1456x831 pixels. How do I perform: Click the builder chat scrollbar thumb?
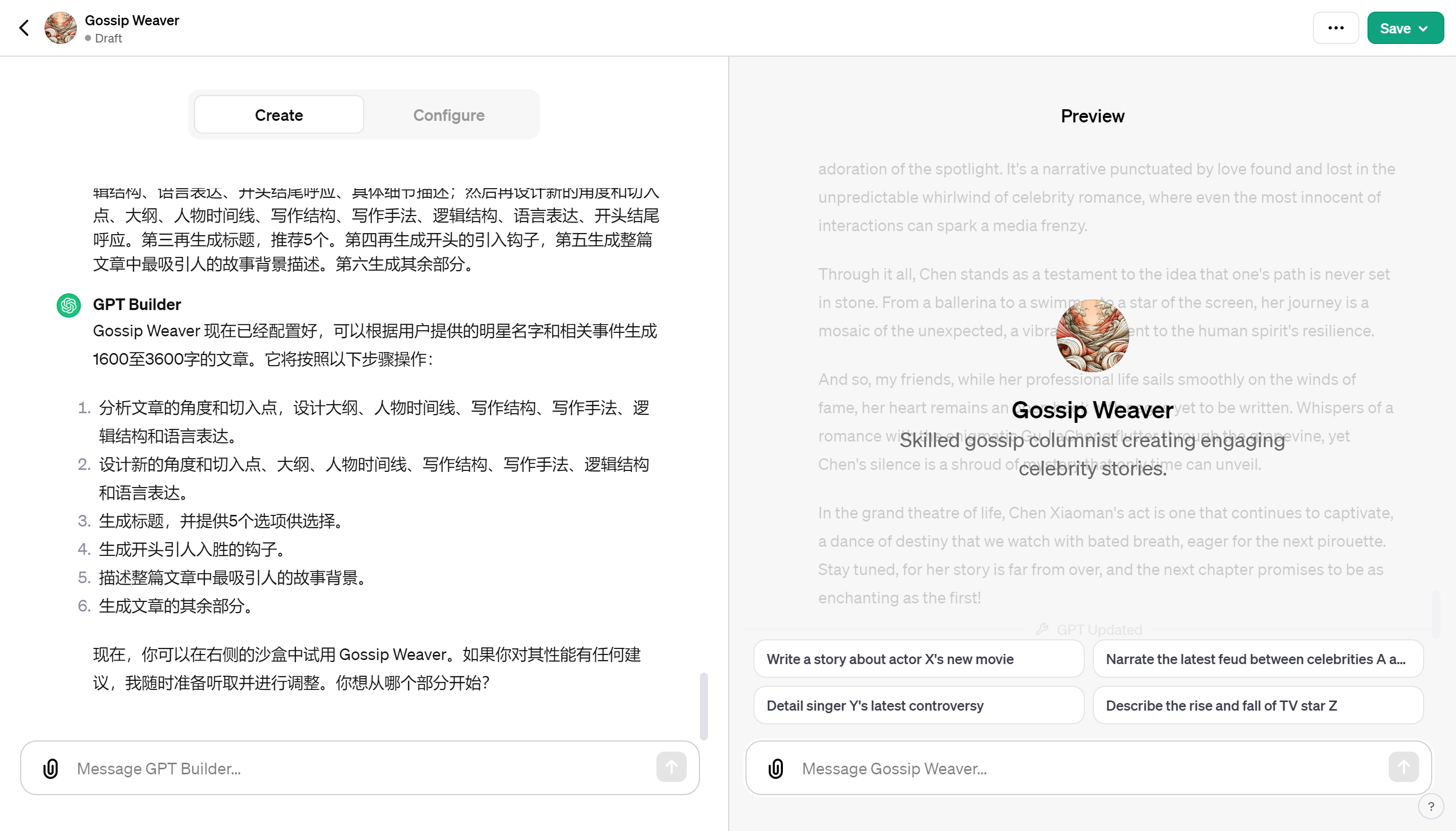point(703,706)
